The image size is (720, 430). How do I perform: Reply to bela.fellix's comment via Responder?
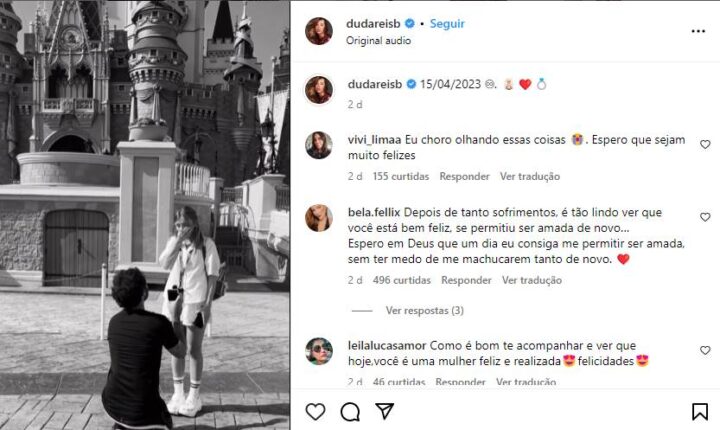[x=466, y=280]
